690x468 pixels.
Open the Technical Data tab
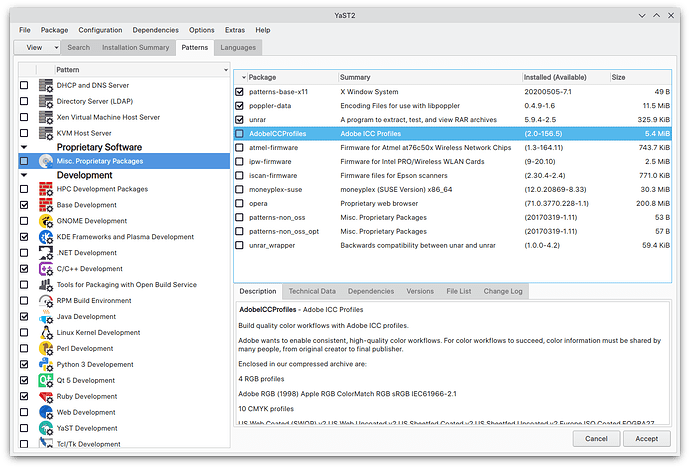pyautogui.click(x=312, y=291)
